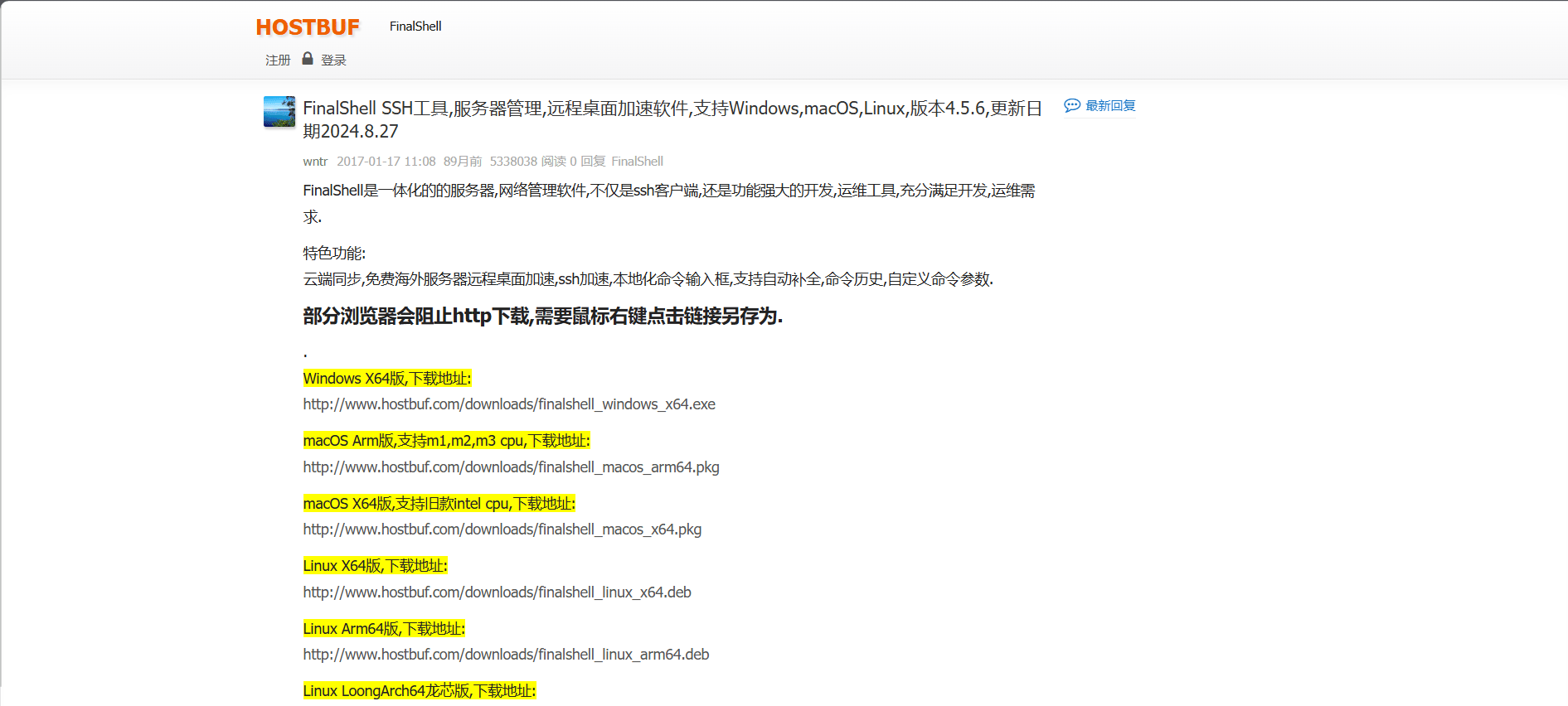Click the HOSTBUF logo
1568x706 pixels.
(307, 27)
